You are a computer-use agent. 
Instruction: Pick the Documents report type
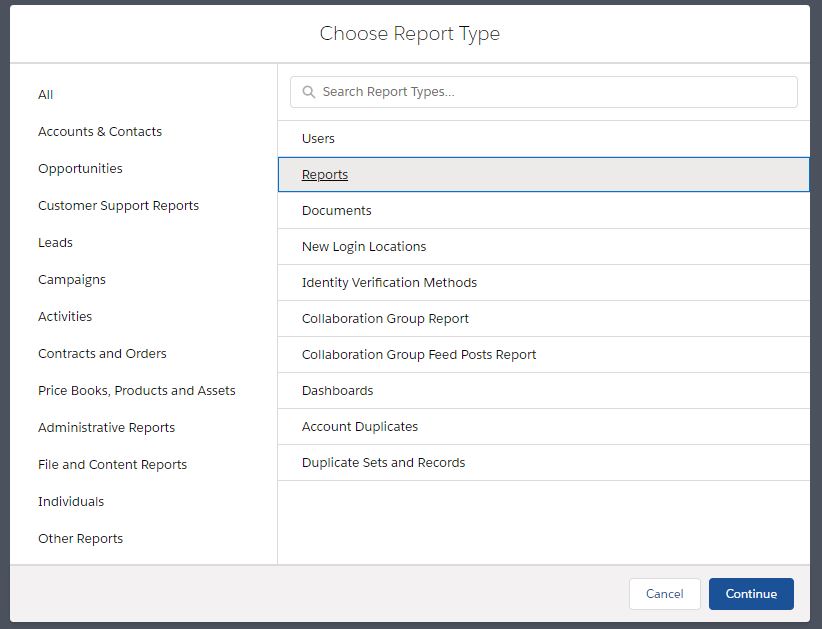[336, 211]
